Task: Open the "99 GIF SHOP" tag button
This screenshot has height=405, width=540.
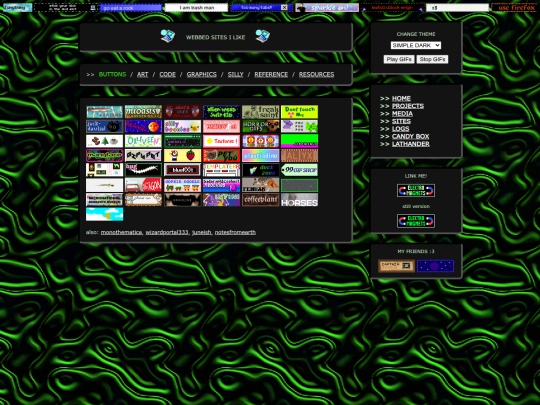Action: 299,170
